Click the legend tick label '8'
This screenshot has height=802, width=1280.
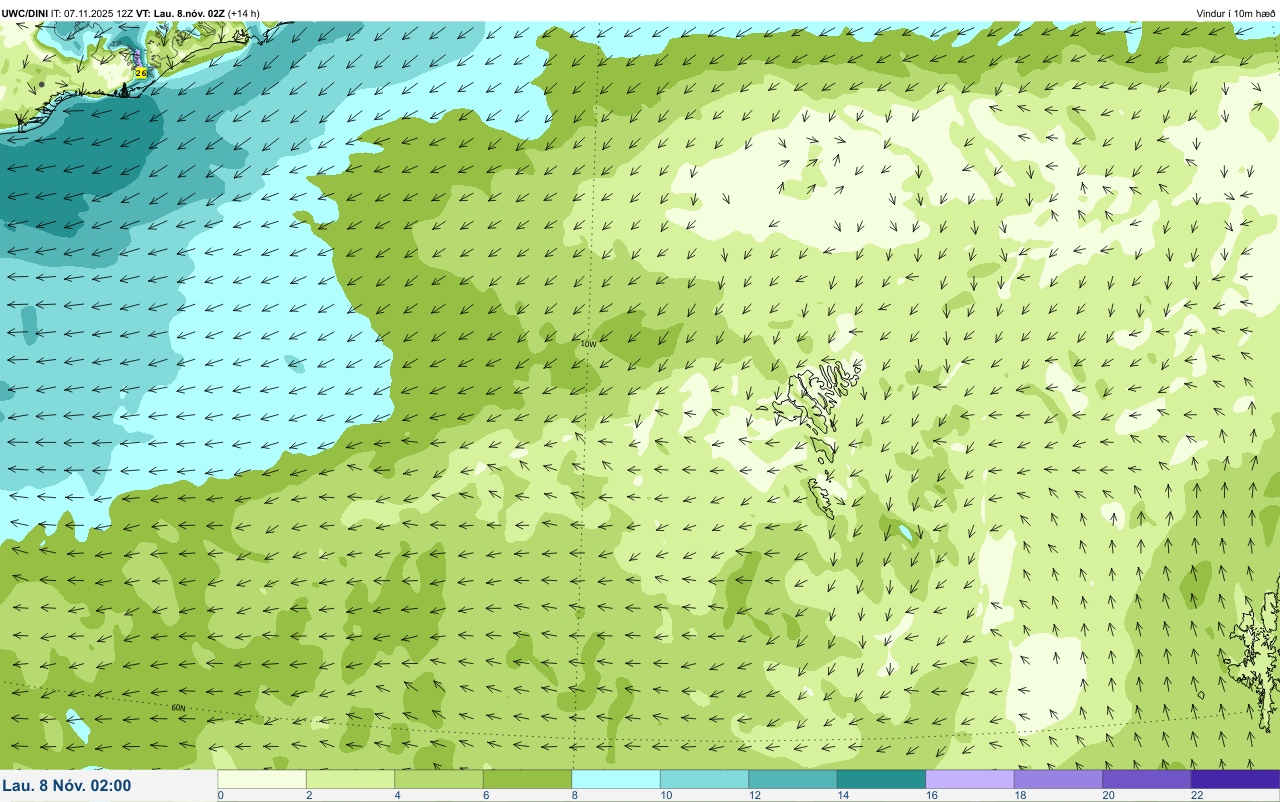click(x=574, y=795)
